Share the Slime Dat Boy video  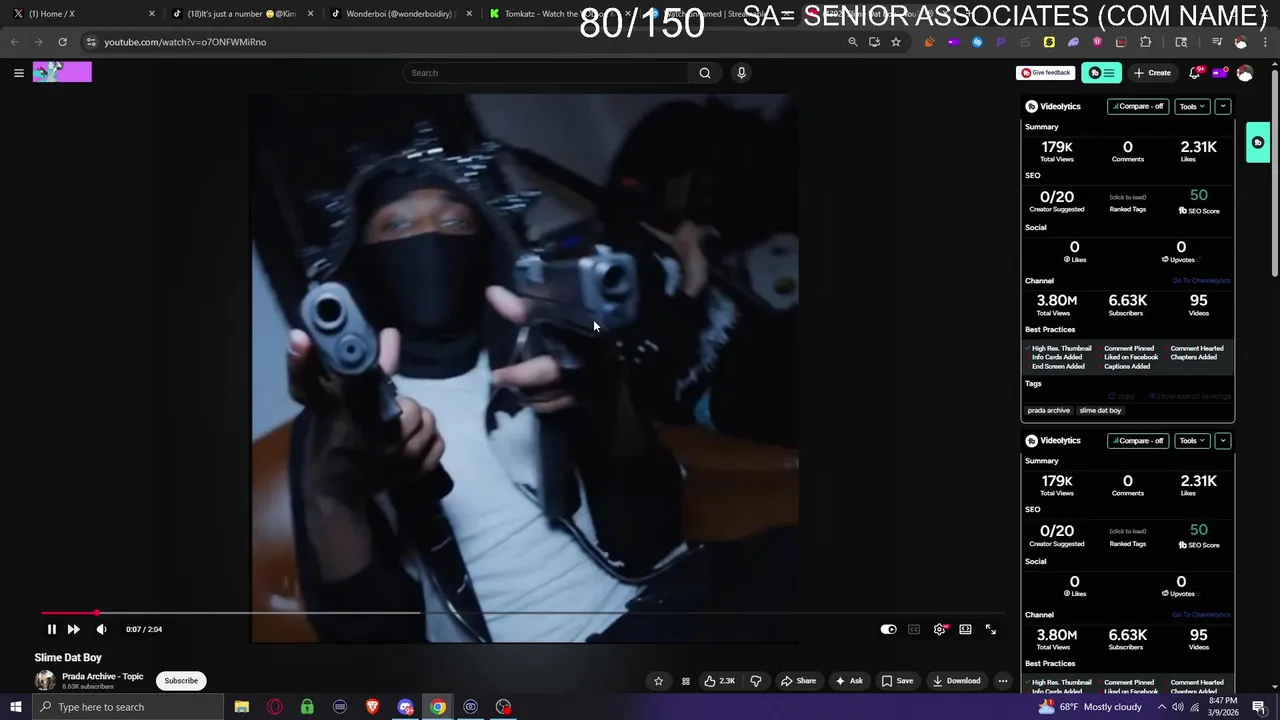[799, 681]
